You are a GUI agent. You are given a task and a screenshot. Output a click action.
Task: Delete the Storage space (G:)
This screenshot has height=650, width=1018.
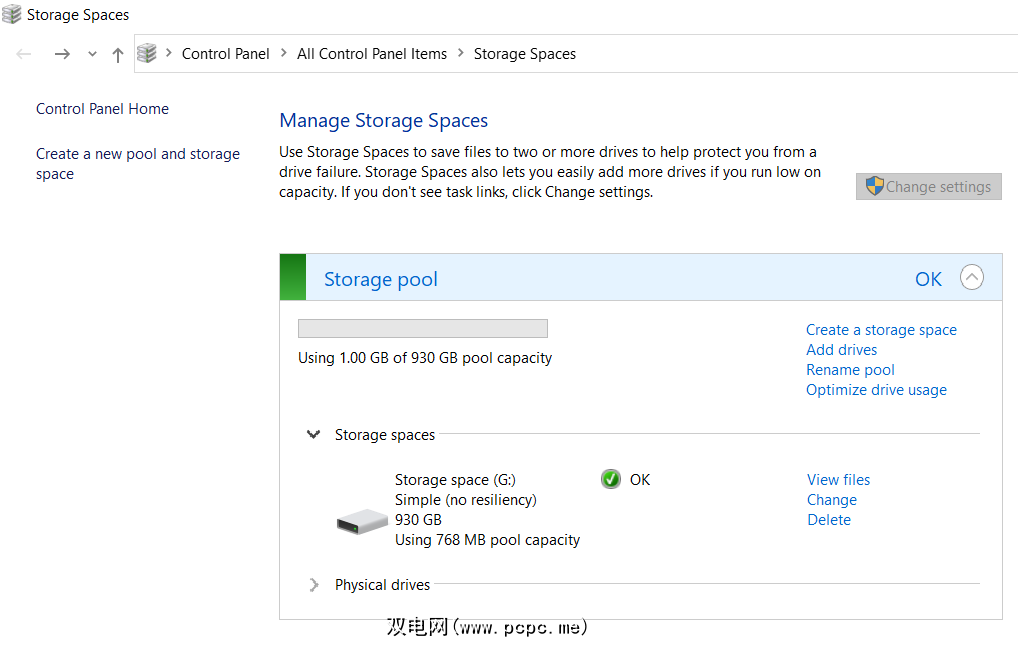[829, 520]
